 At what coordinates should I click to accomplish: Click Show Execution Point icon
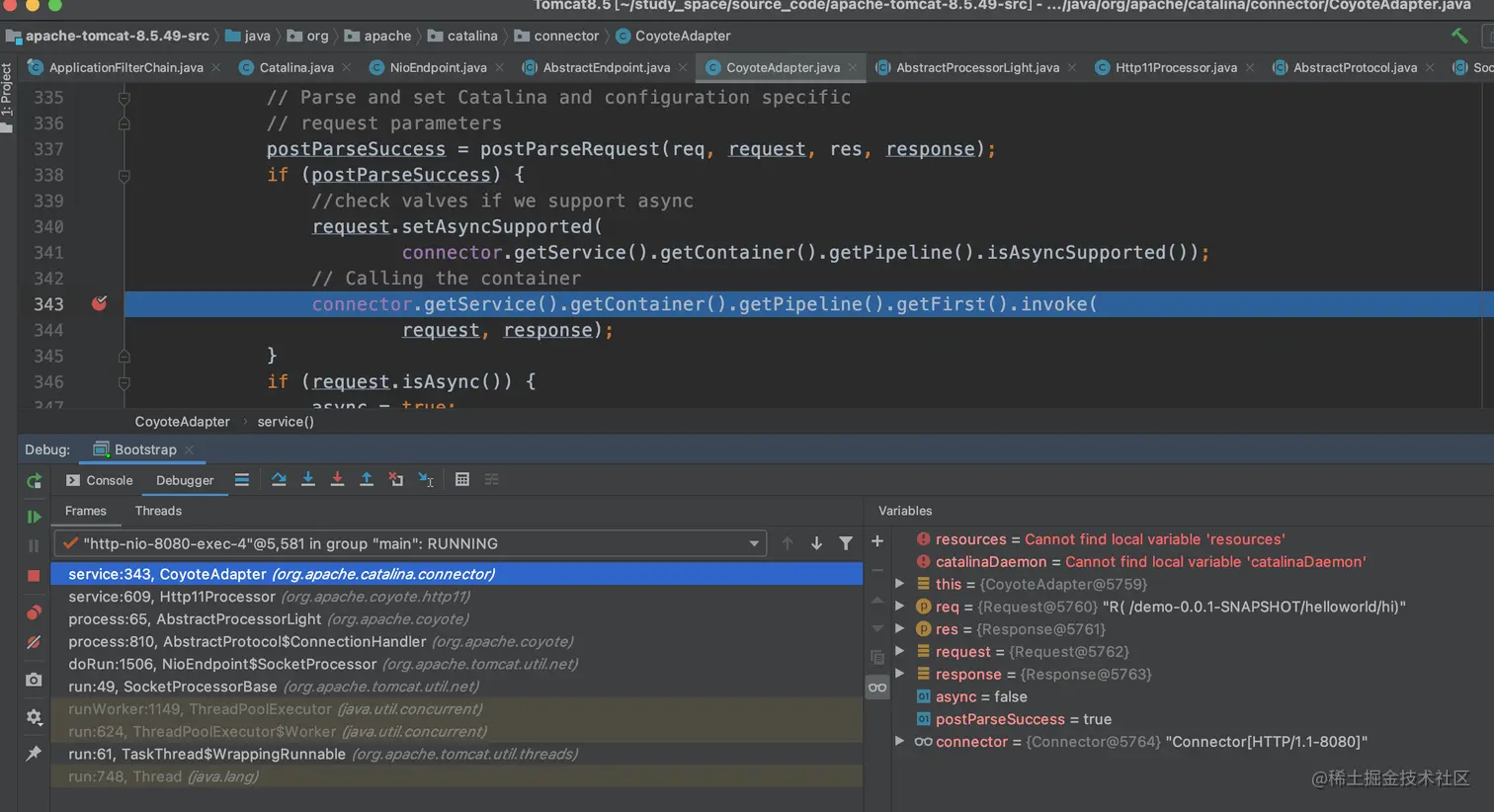[241, 480]
